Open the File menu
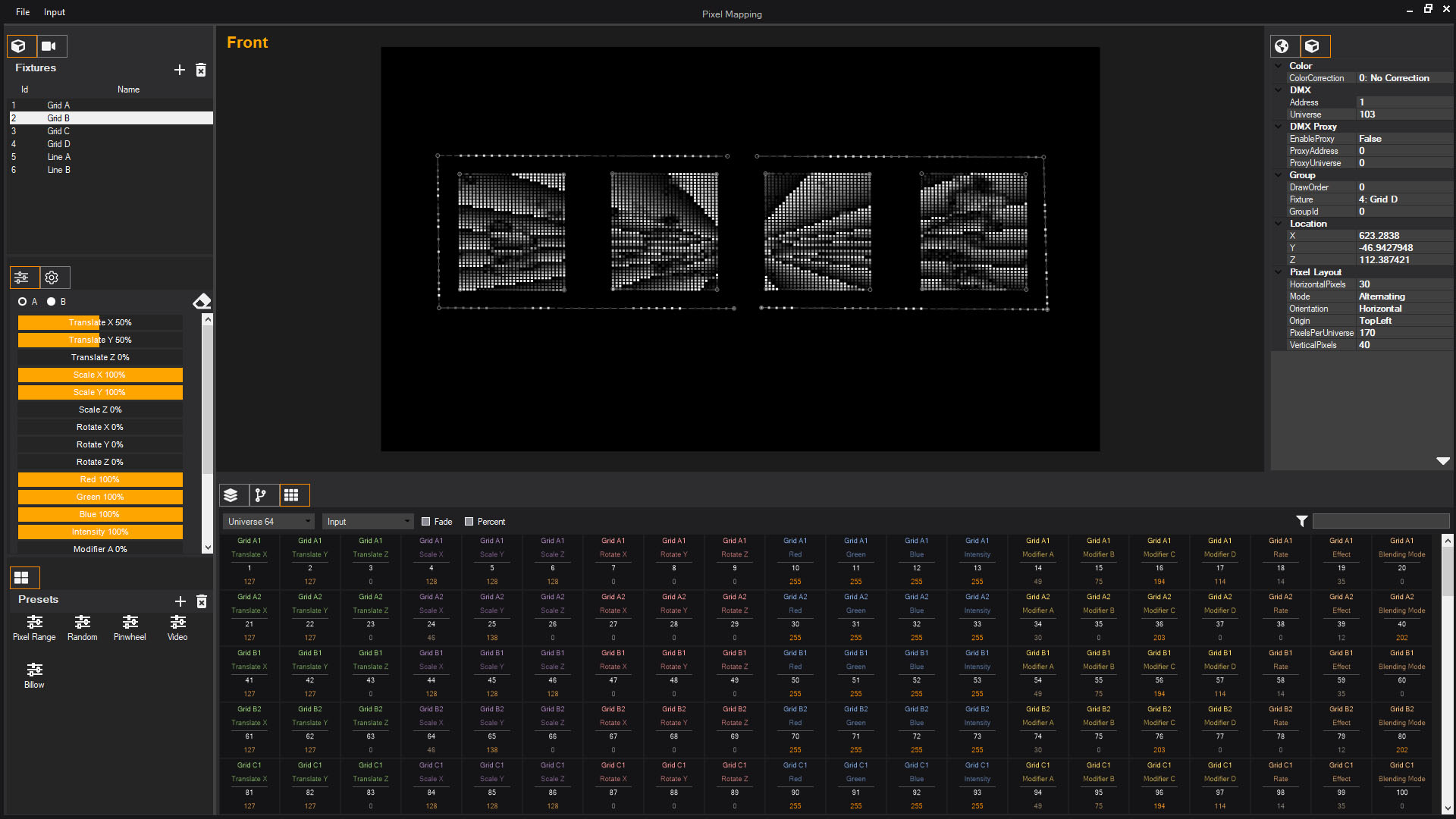Viewport: 1456px width, 819px height. coord(22,11)
